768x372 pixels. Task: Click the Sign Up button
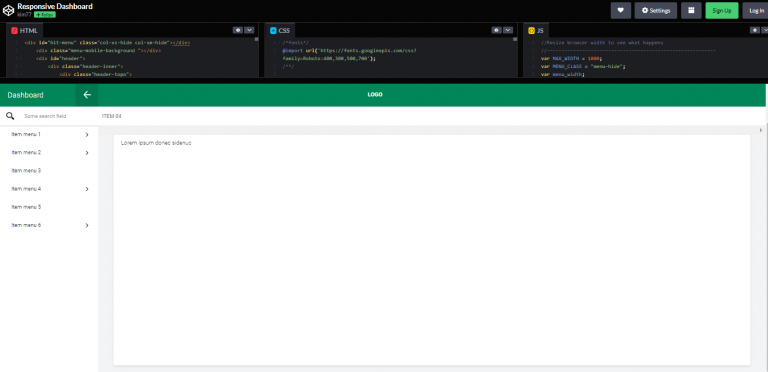721,10
